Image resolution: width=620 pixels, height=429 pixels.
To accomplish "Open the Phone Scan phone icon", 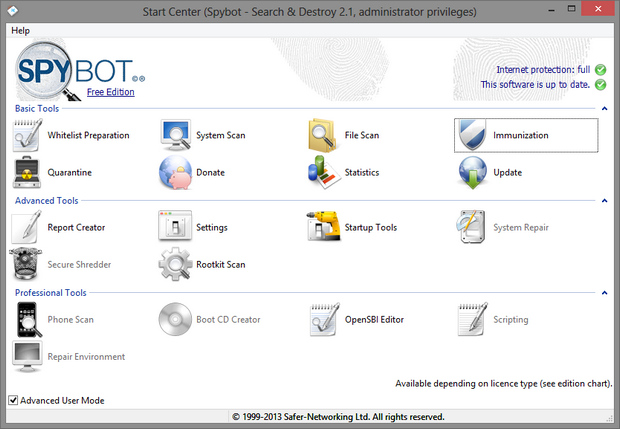I will point(28,319).
